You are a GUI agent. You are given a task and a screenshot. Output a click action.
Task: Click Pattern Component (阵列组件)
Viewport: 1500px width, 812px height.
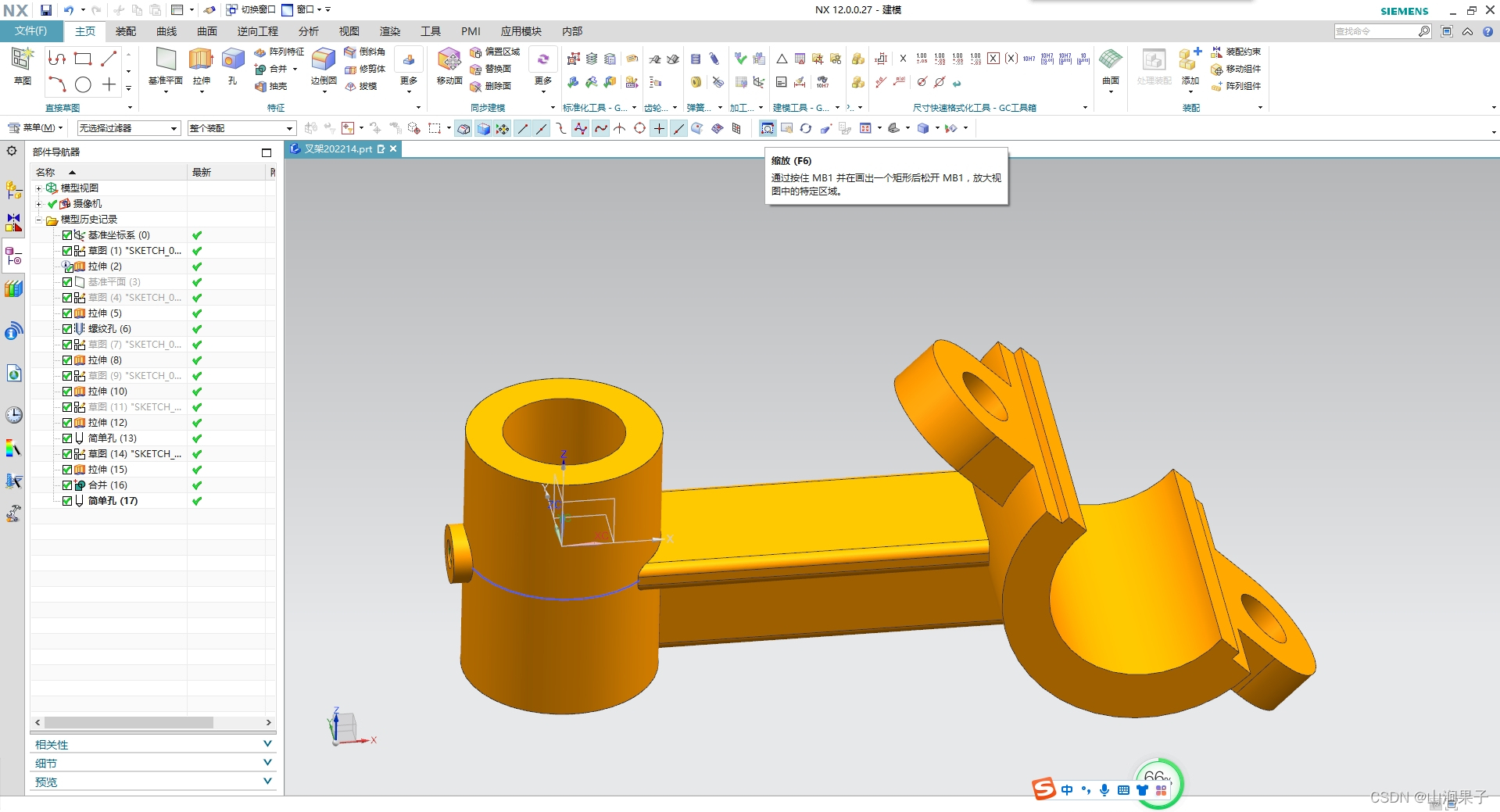(x=1236, y=86)
